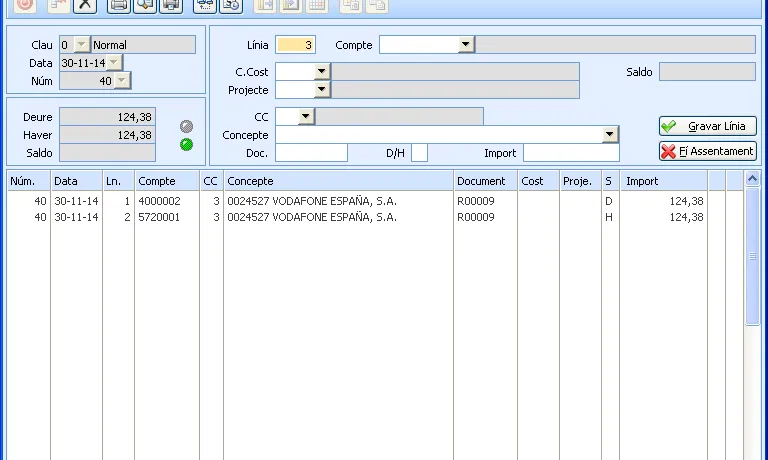Click date 30-11-14 in line 1
The height and width of the screenshot is (460, 768).
point(76,201)
